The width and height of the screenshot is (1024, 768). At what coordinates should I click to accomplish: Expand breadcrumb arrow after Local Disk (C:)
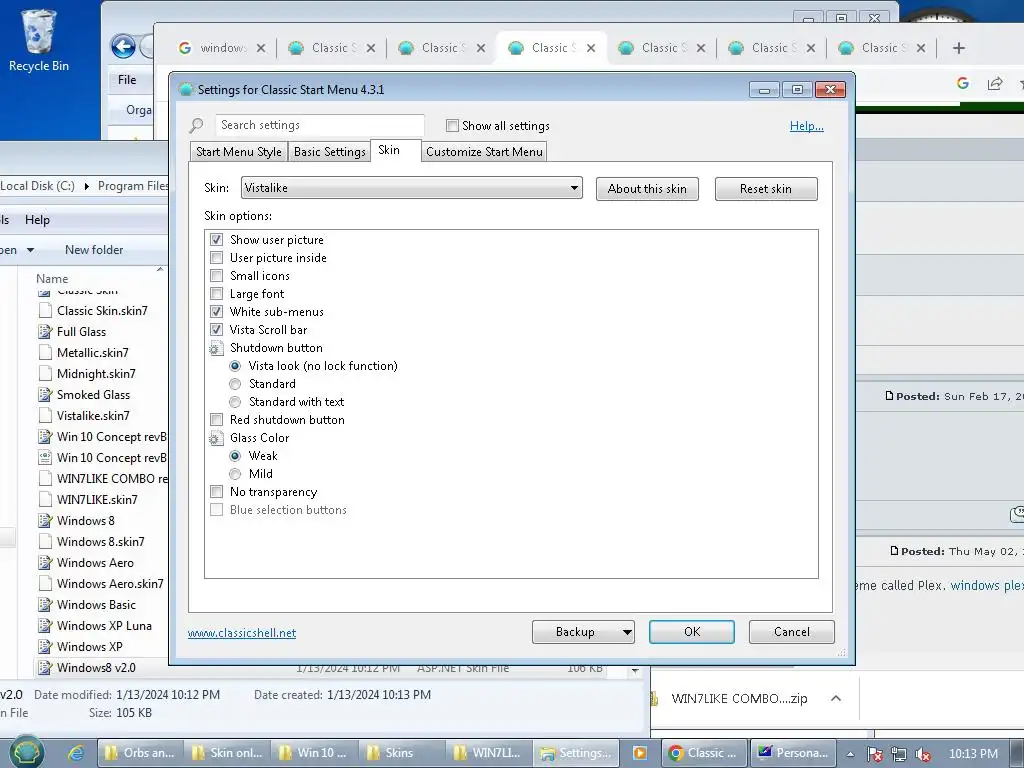[86, 186]
